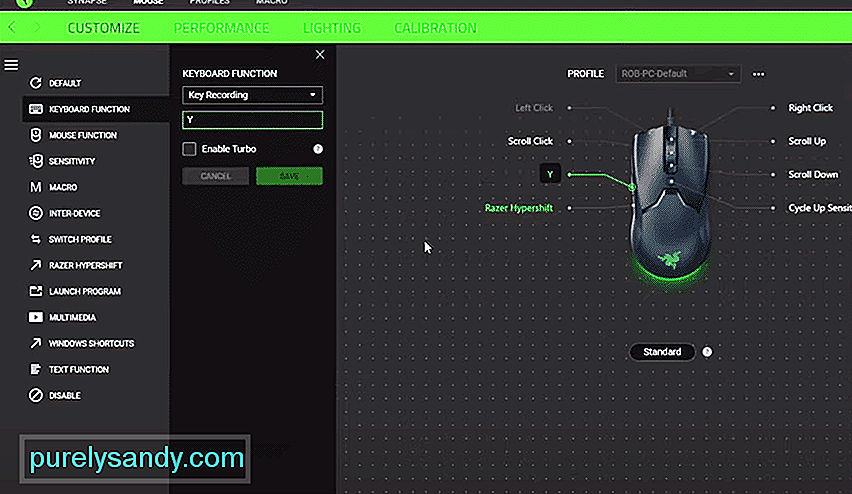Enable the Turbo checkbox
852x494 pixels.
tap(189, 149)
